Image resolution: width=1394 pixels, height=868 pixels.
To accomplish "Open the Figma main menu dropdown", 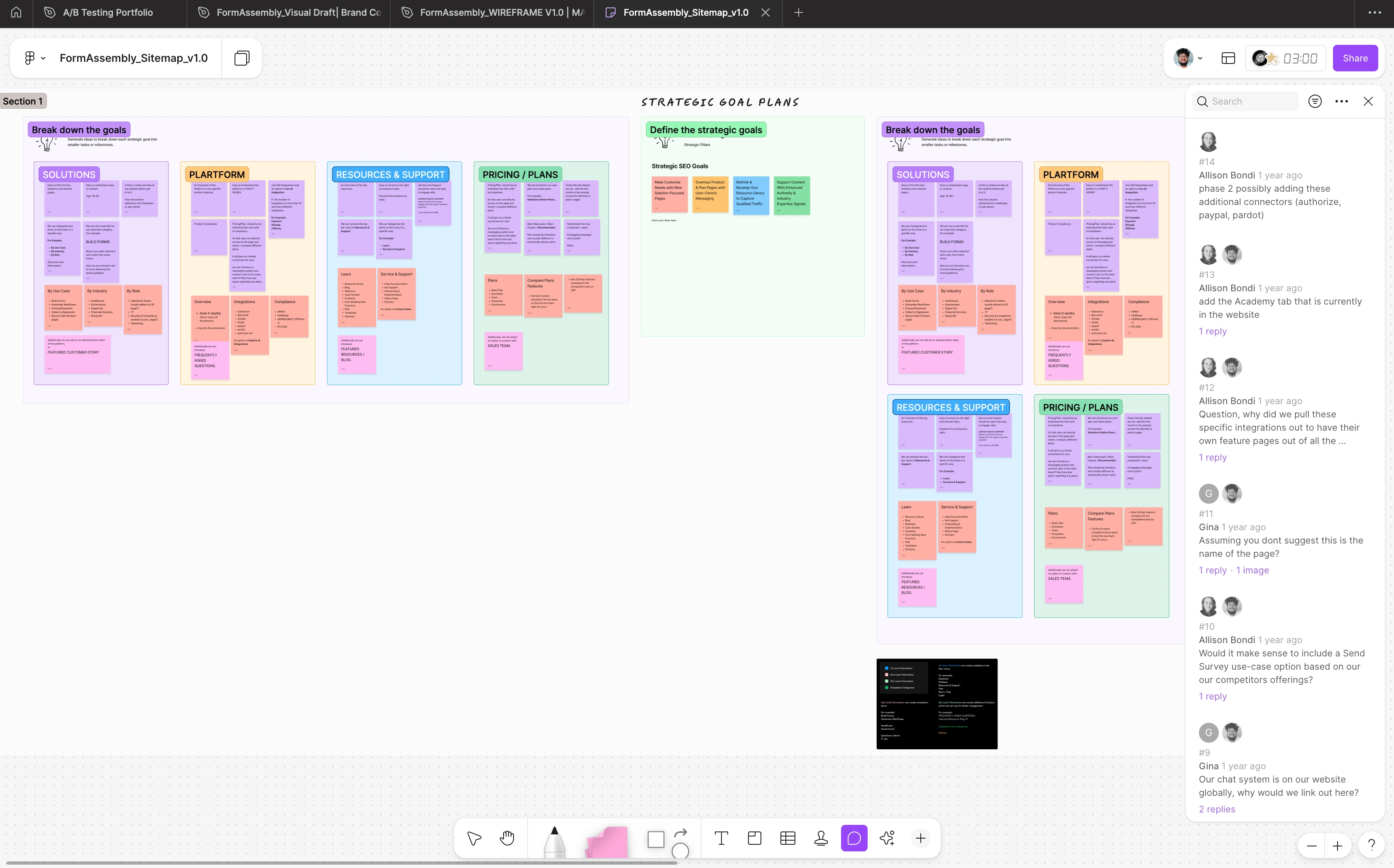I will click(x=34, y=58).
